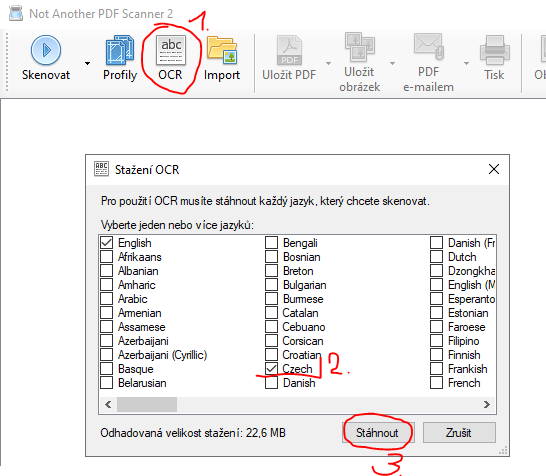Close the Stažení OCR dialog
Image resolution: width=546 pixels, height=476 pixels.
click(494, 169)
